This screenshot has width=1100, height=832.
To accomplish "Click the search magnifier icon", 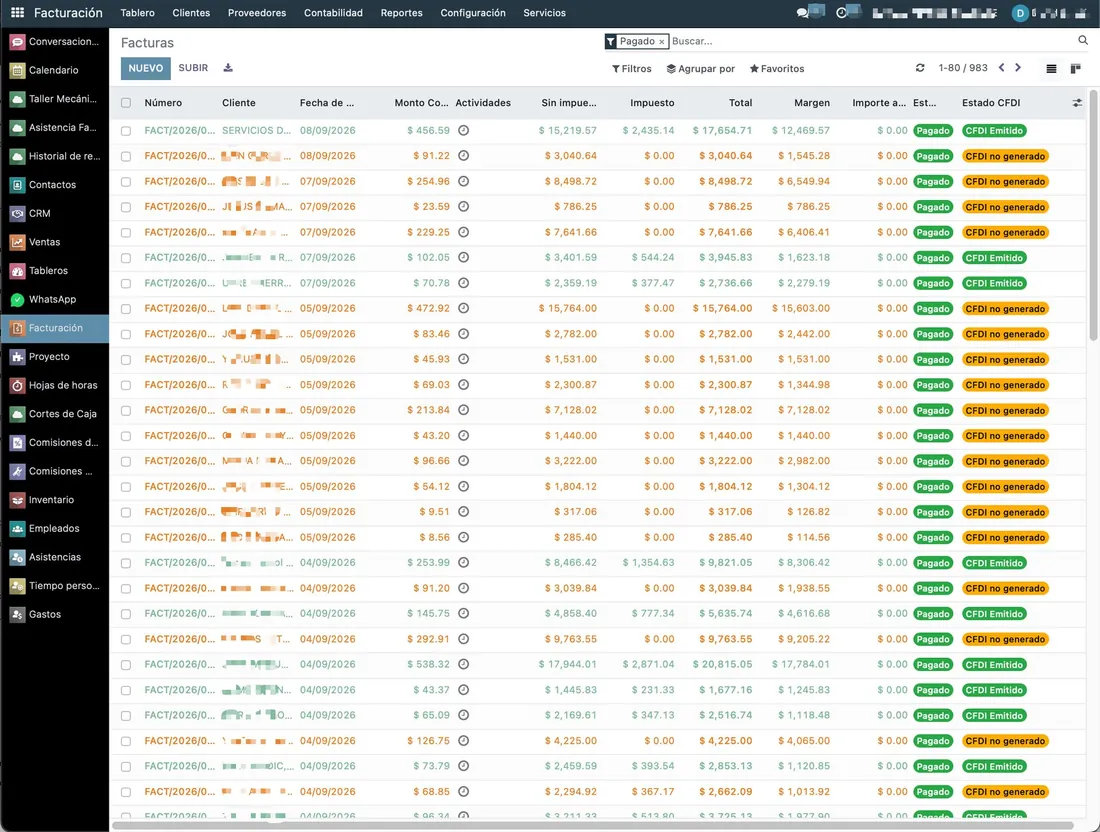I will [1083, 41].
